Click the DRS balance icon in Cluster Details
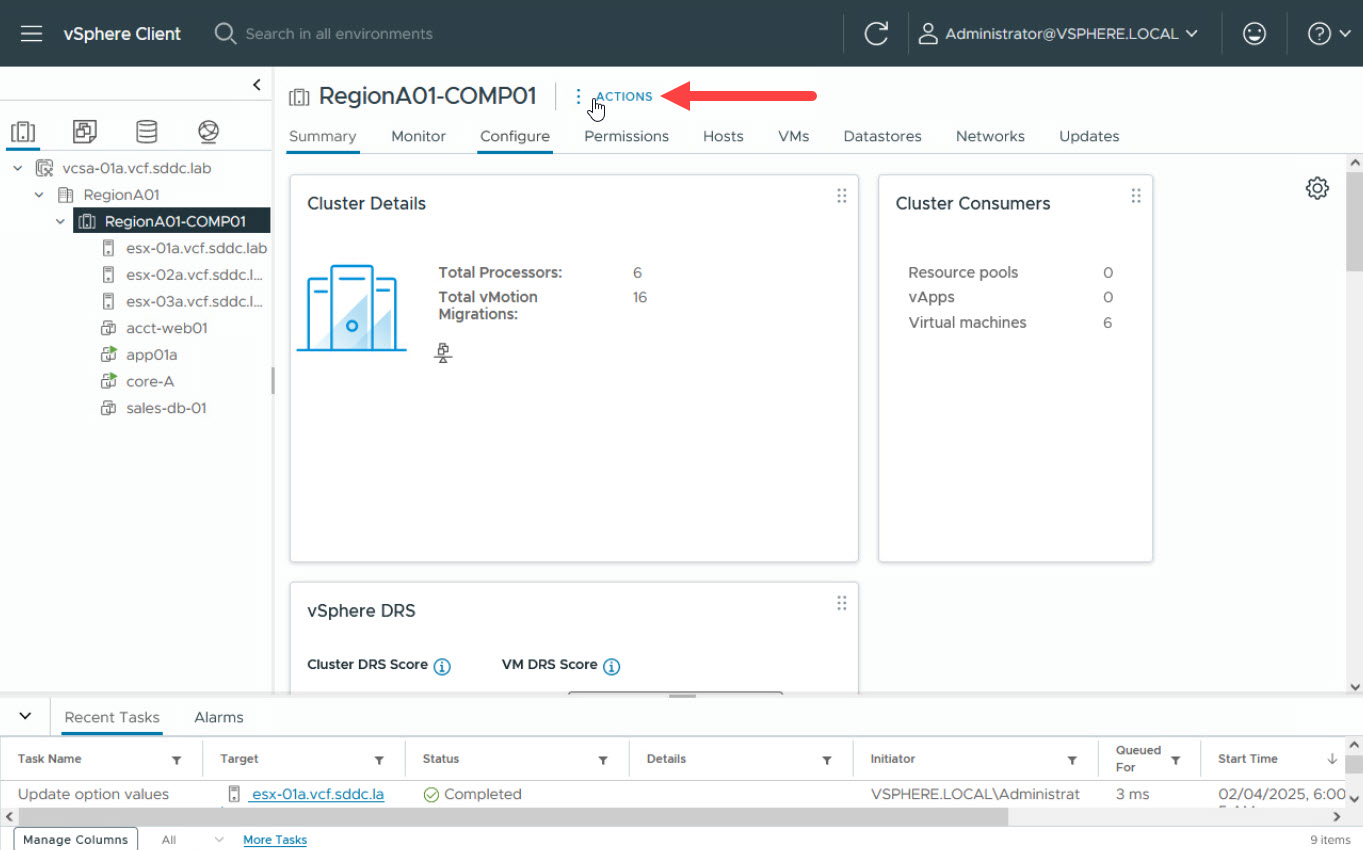The width and height of the screenshot is (1363, 850). pos(443,352)
